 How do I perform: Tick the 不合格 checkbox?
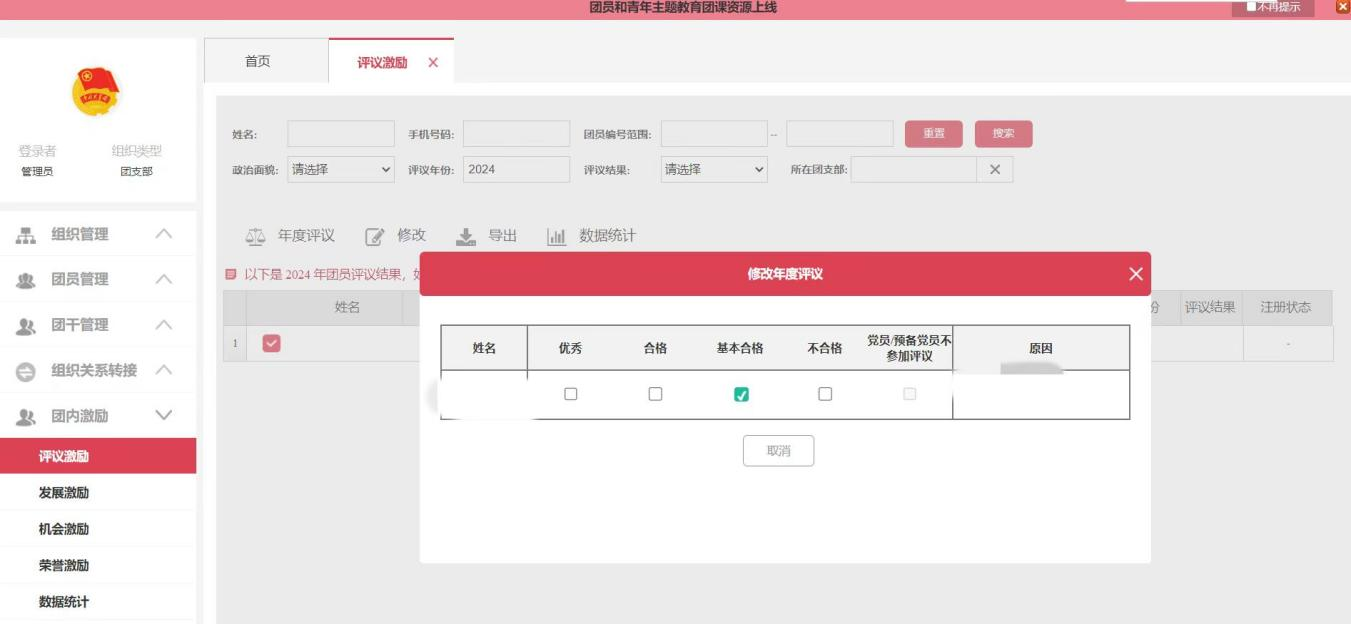[825, 394]
